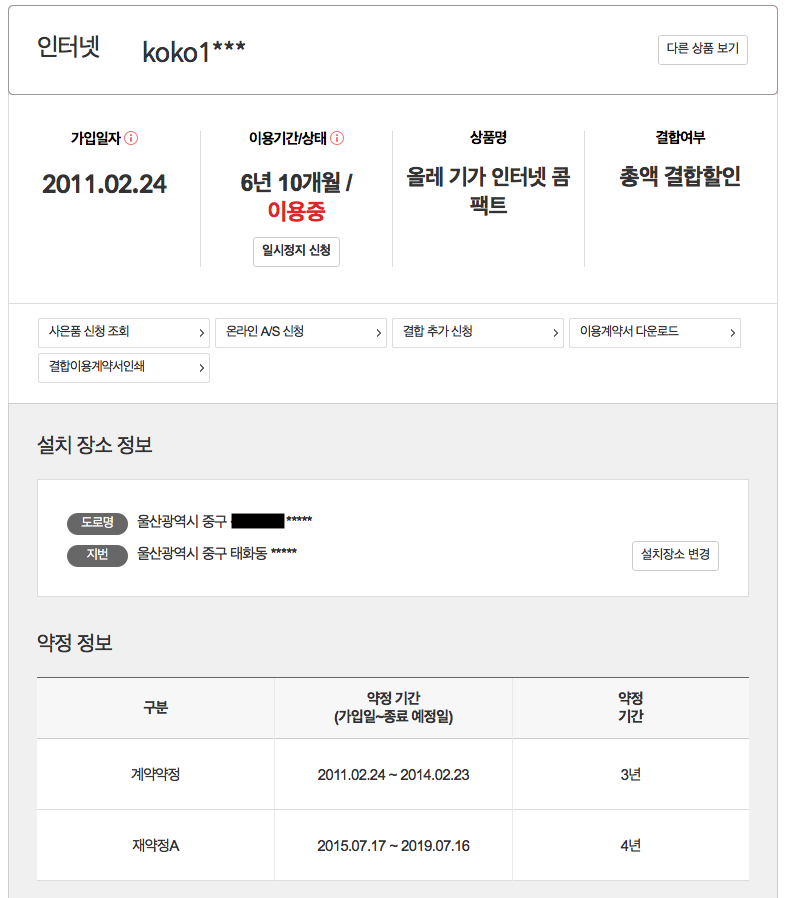
Task: Click the koko1*** account ID text
Action: (194, 52)
